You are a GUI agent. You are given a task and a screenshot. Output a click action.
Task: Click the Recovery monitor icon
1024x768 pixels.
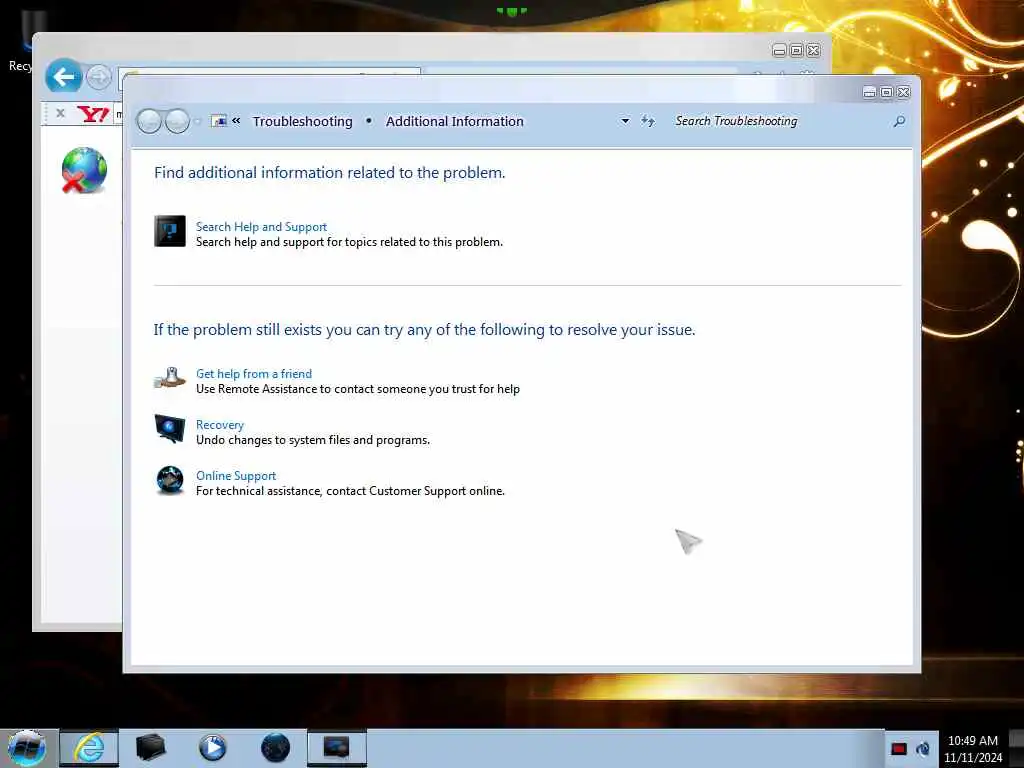(170, 428)
